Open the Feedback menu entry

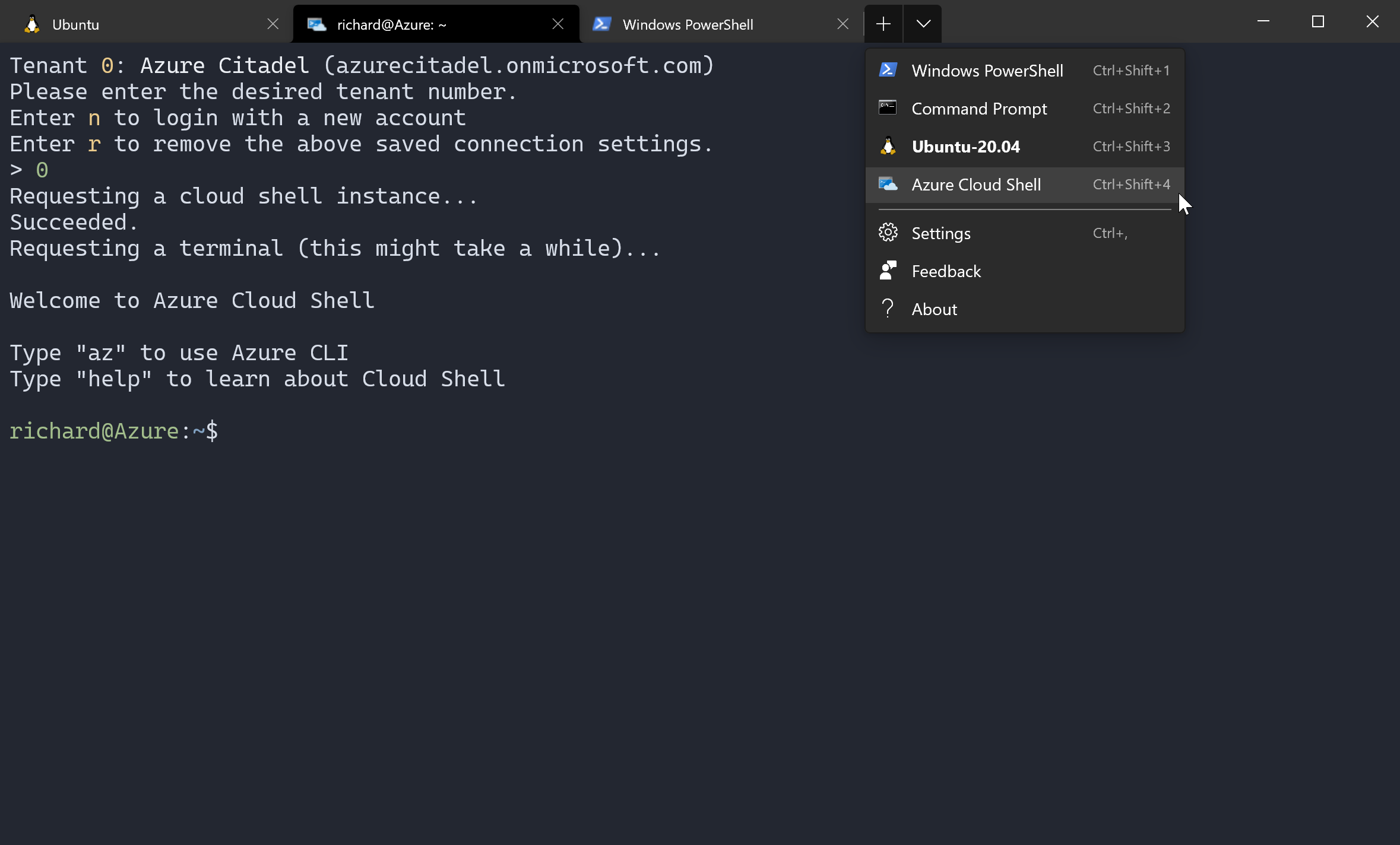coord(946,271)
